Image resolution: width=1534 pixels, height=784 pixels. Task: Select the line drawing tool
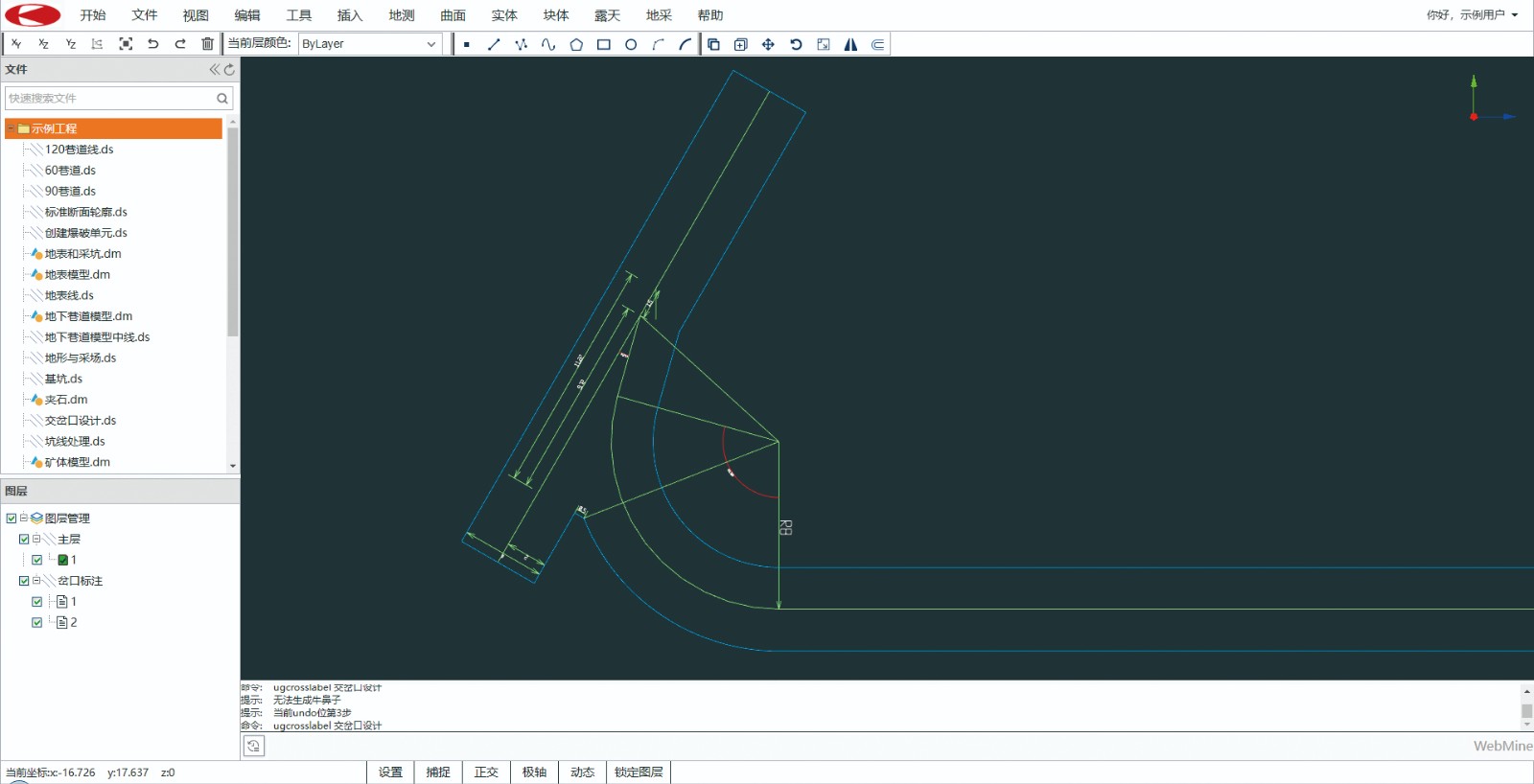coord(494,44)
